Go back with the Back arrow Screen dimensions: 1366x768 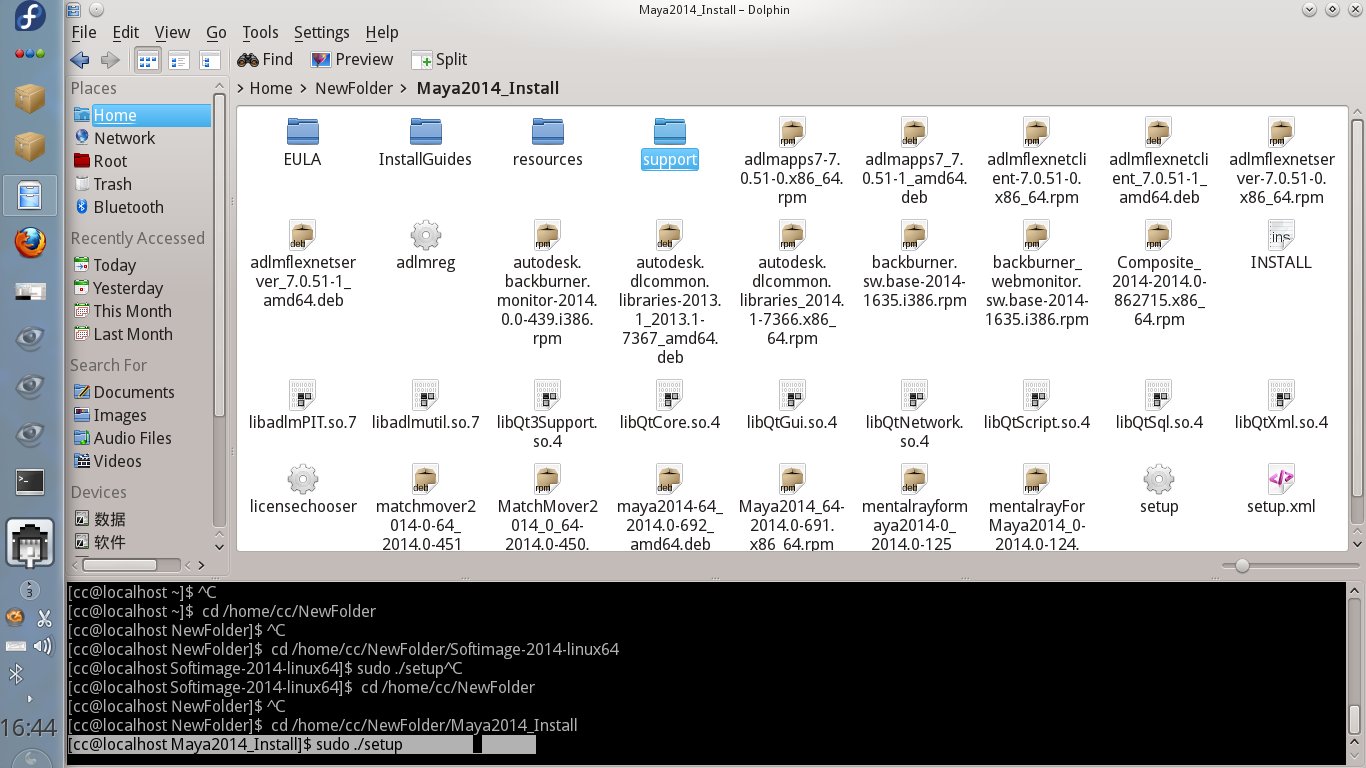click(80, 60)
